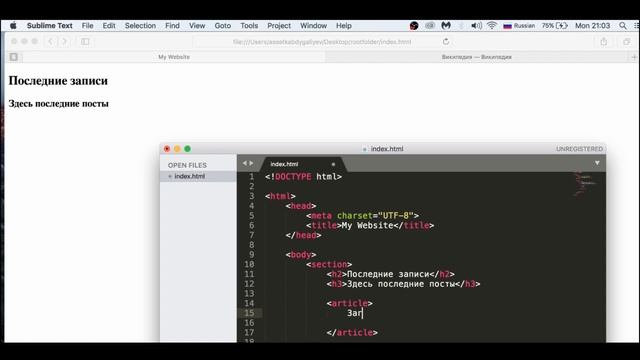
Task: Click the battery 75% indicator
Action: coord(555,25)
